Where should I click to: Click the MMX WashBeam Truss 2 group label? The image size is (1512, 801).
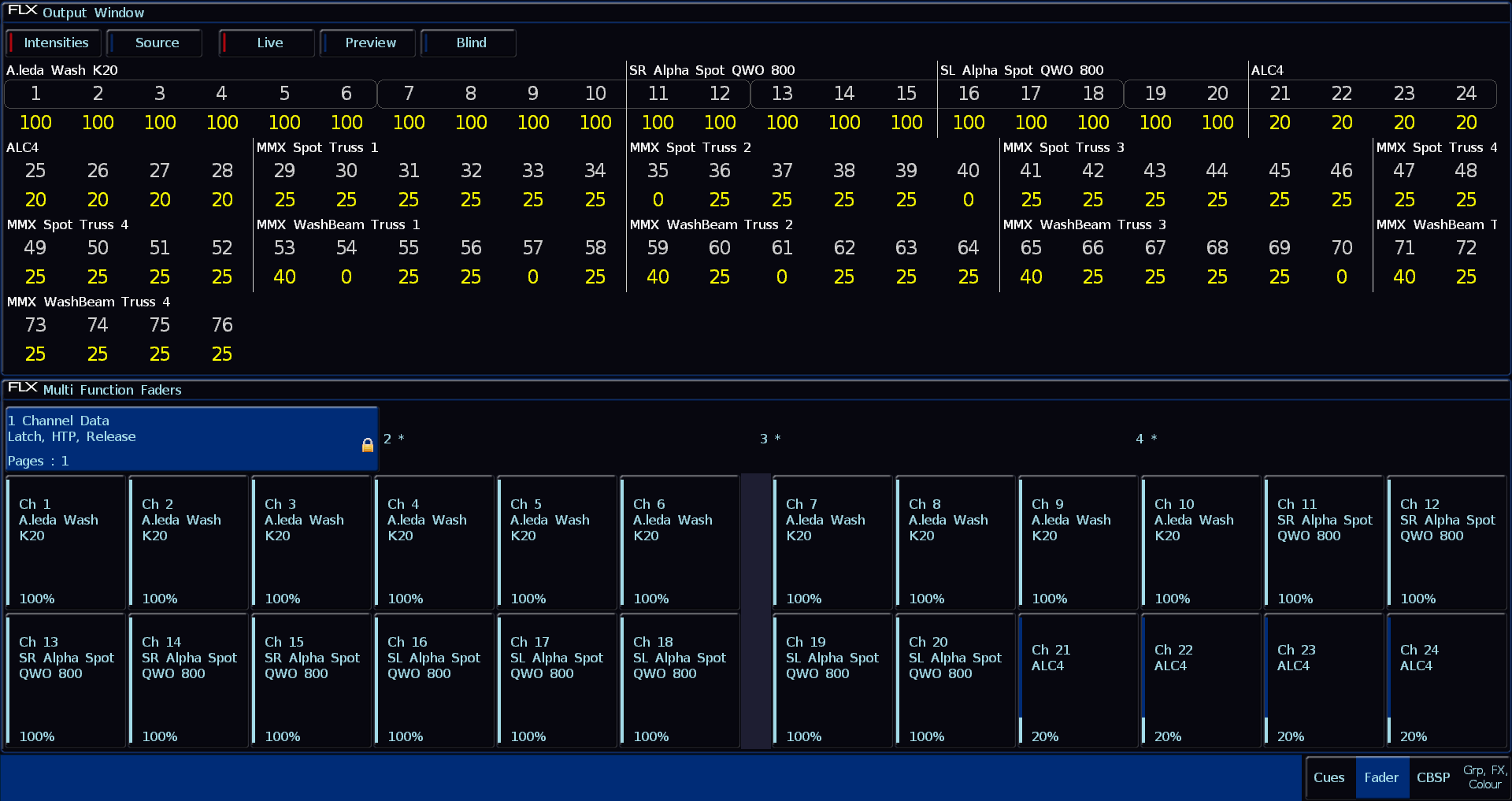tap(711, 224)
